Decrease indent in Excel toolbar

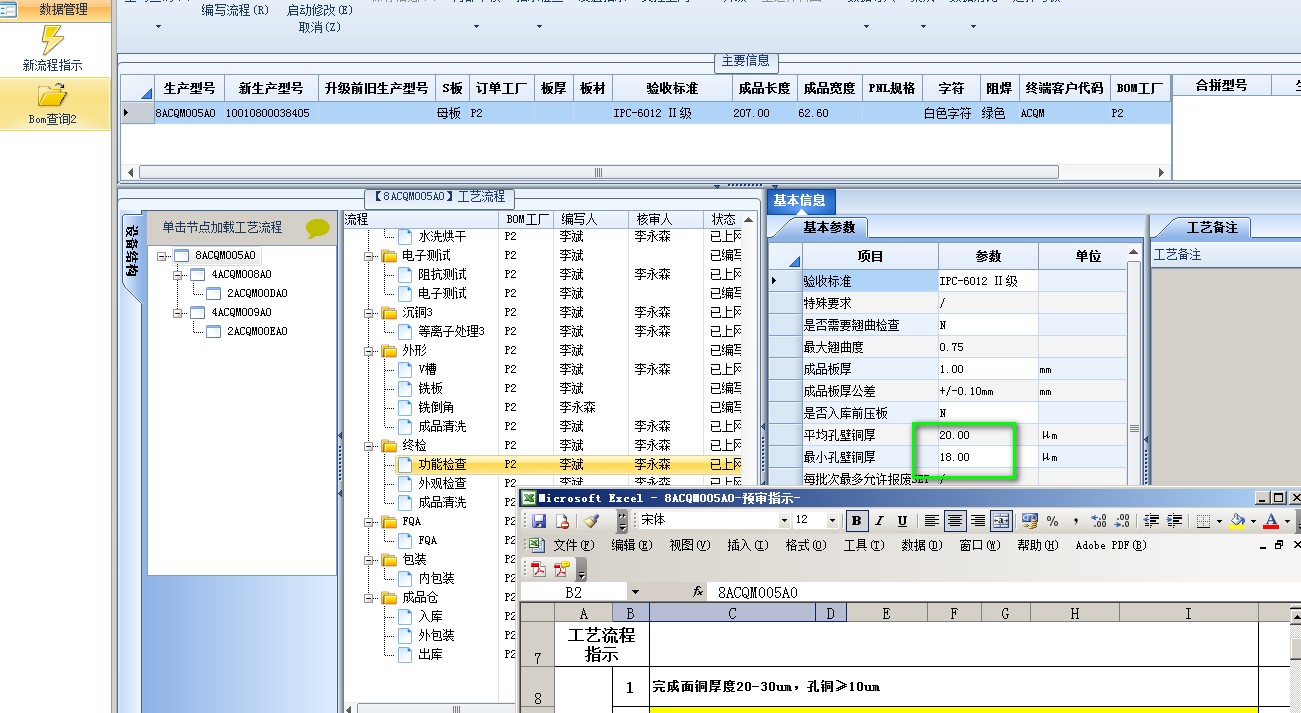coord(1151,521)
